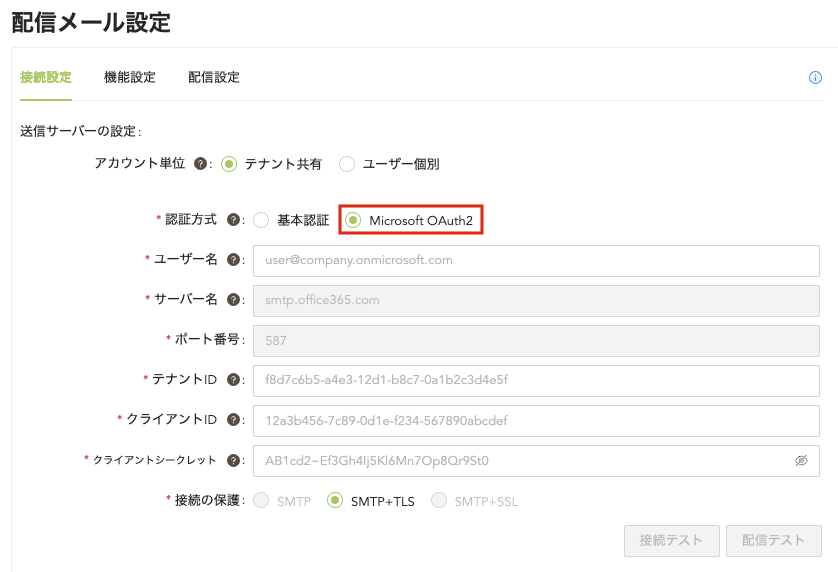
Task: Choose 基本認証 authentication method
Action: point(261,220)
